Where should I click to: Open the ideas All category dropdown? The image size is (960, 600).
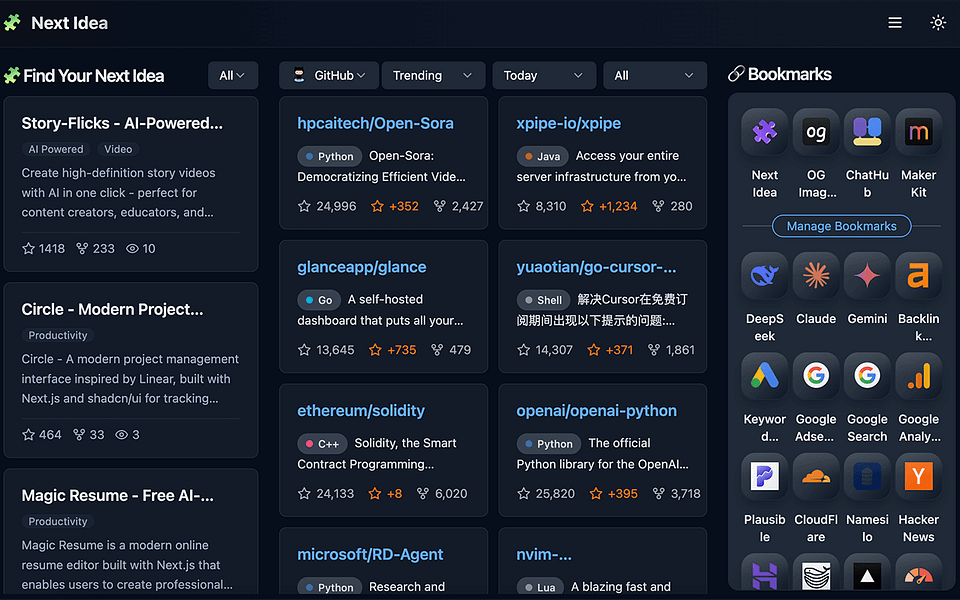tap(233, 75)
